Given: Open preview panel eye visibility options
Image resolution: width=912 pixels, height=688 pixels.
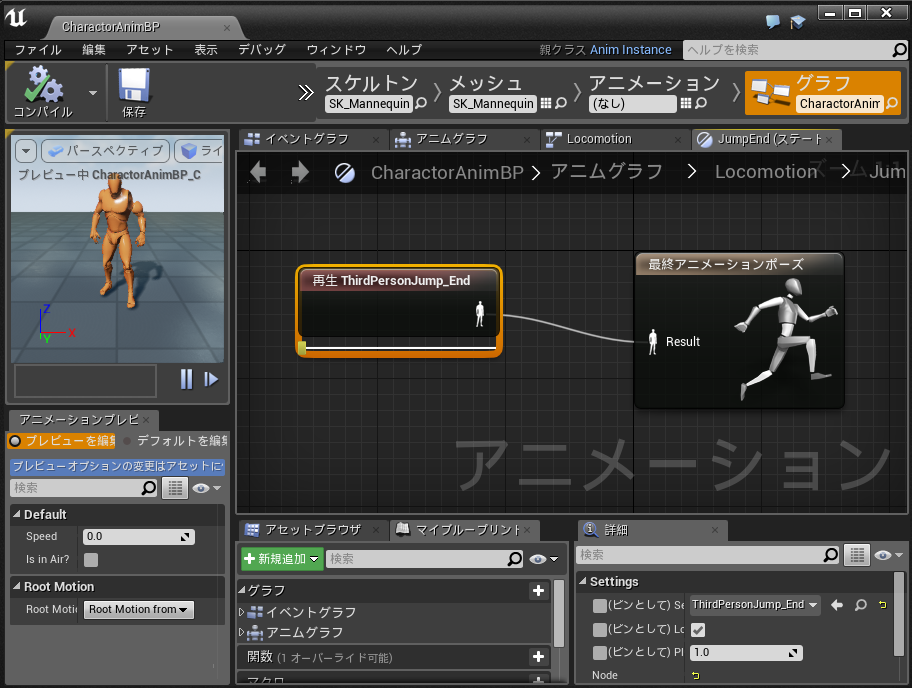Looking at the screenshot, I should tap(206, 488).
